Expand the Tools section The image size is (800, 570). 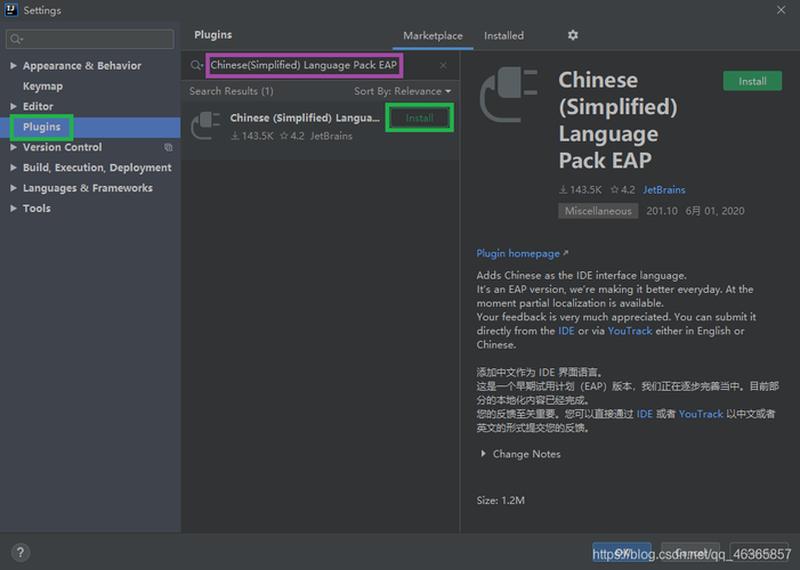13,209
